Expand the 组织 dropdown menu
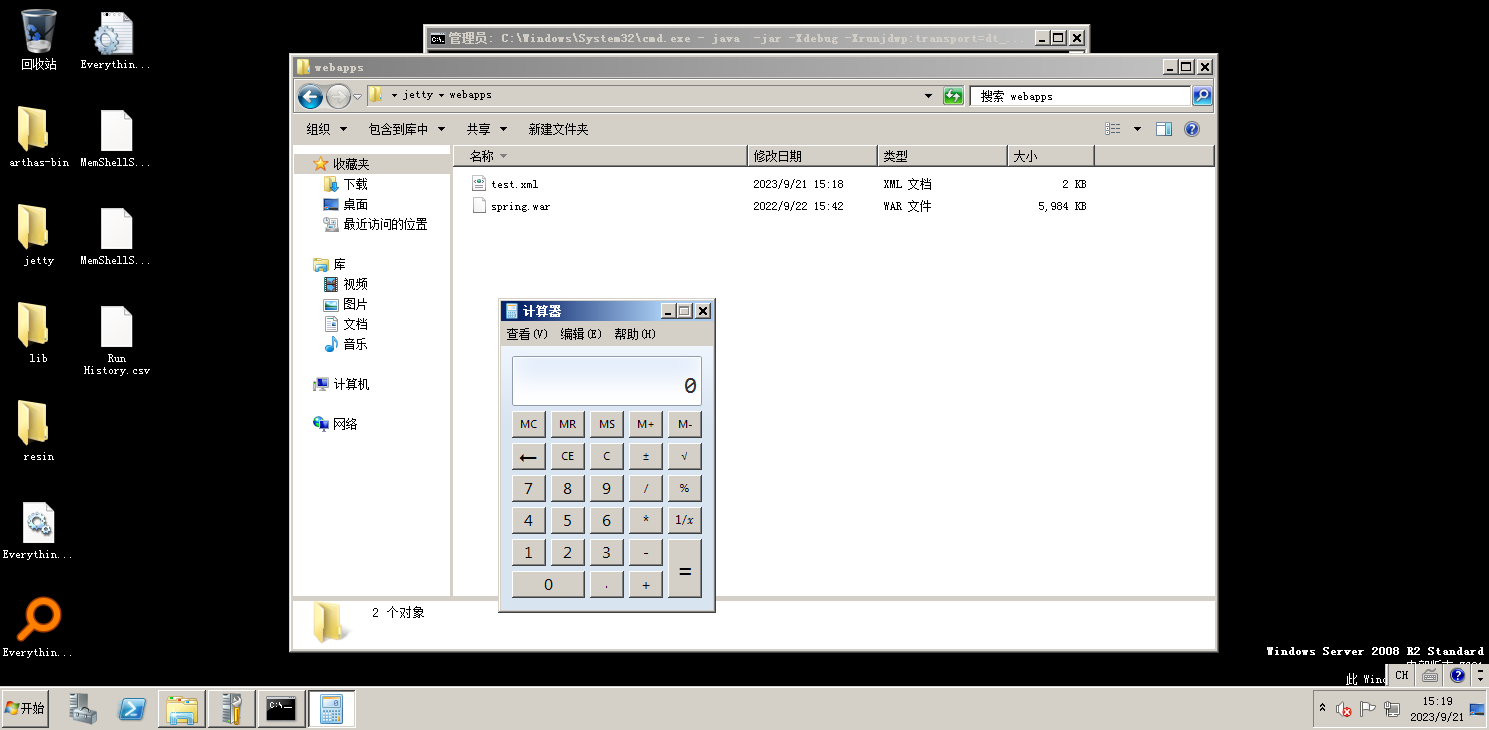The height and width of the screenshot is (730, 1489). 327,129
